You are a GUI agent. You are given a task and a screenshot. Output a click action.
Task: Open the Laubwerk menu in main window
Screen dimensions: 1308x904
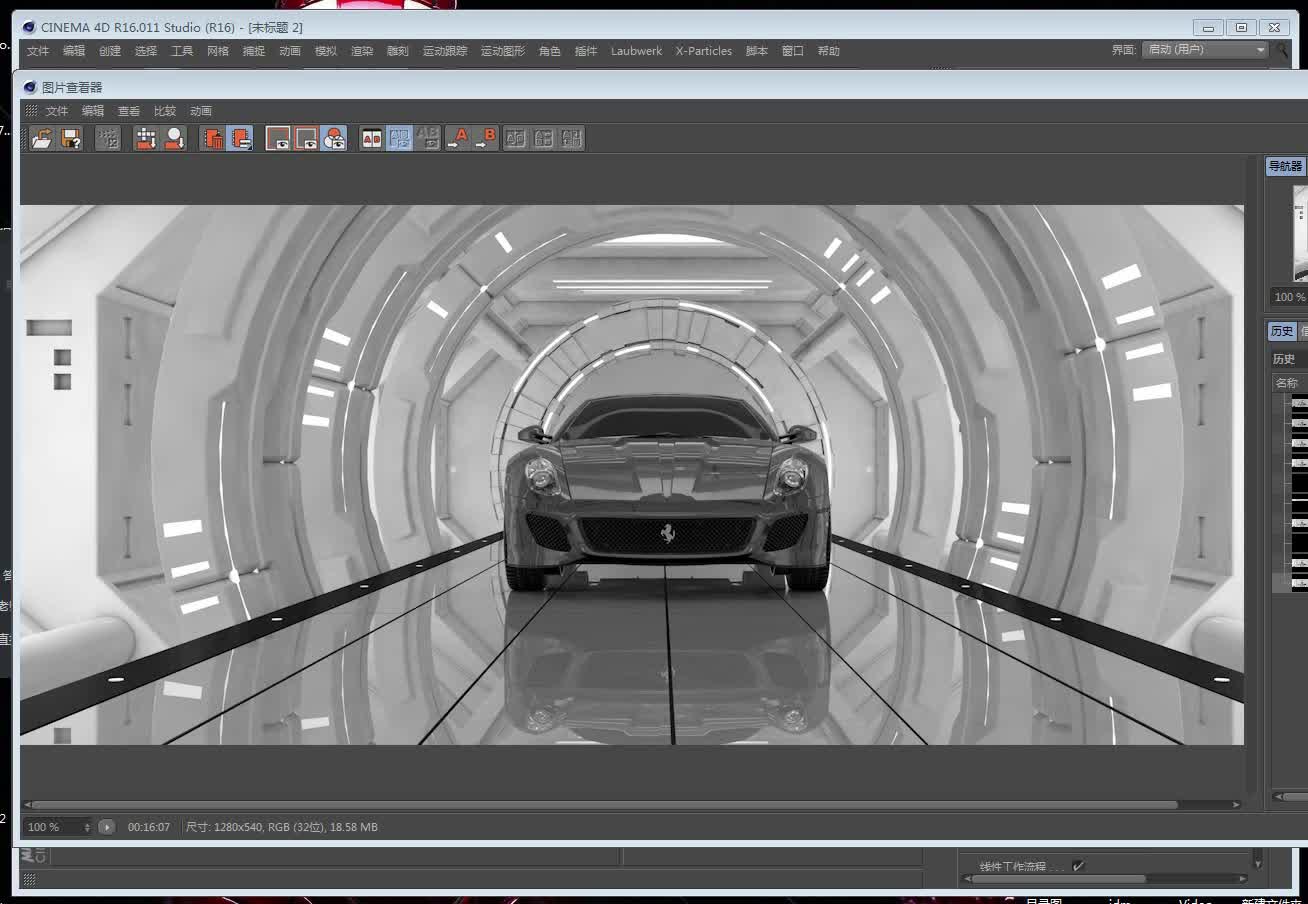pyautogui.click(x=637, y=51)
